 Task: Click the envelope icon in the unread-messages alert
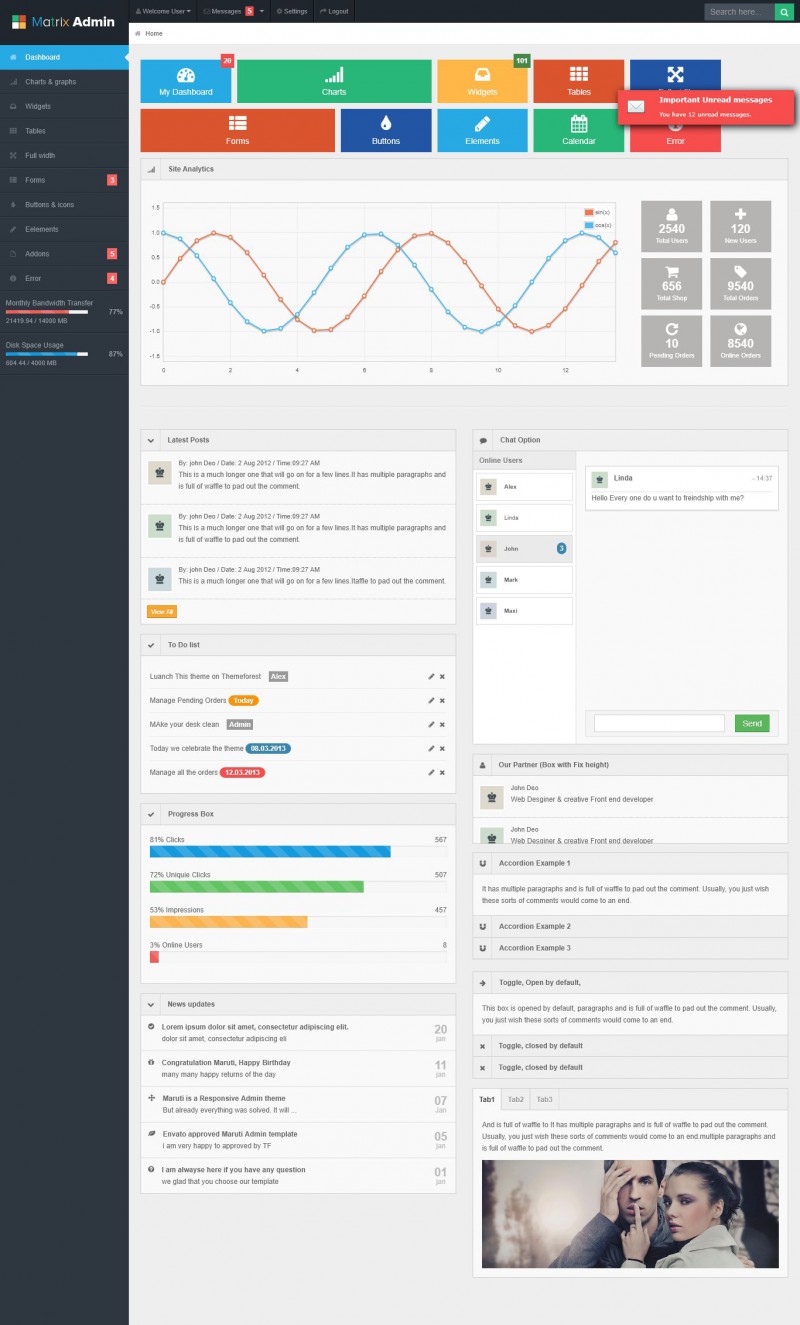click(636, 106)
